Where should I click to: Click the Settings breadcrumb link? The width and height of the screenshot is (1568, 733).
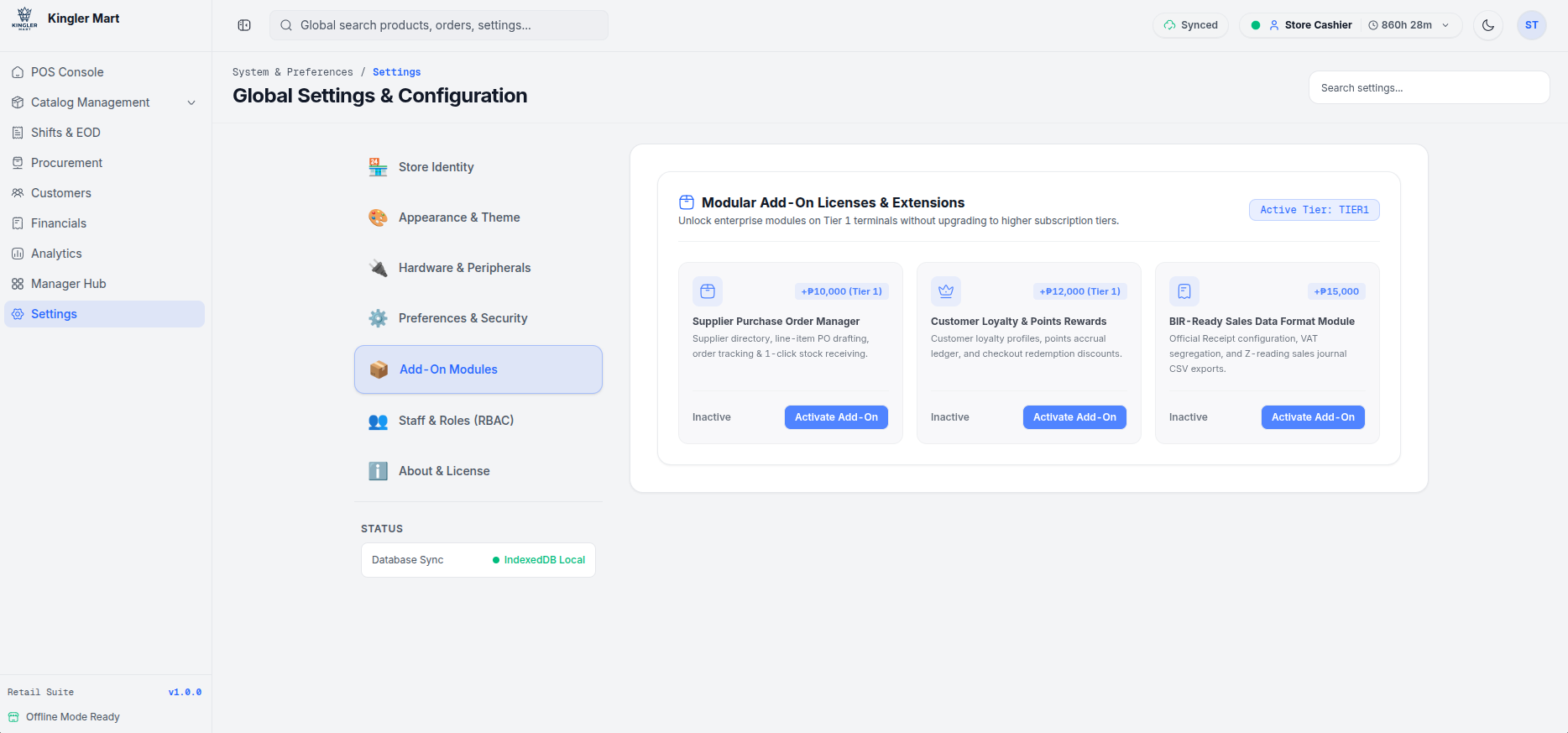[397, 72]
